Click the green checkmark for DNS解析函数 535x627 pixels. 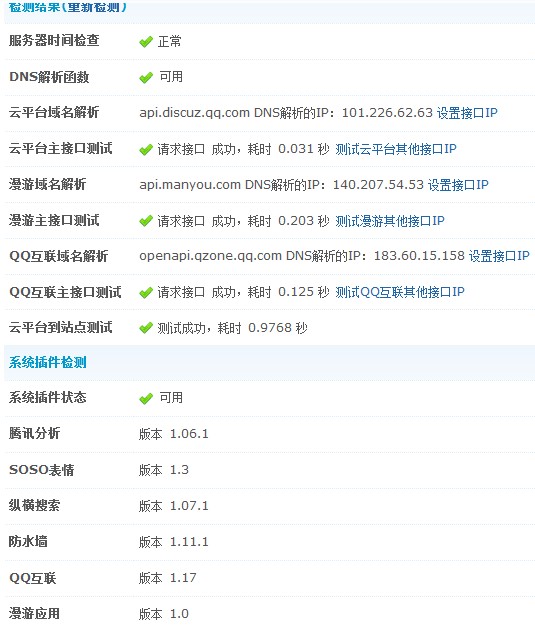point(146,77)
